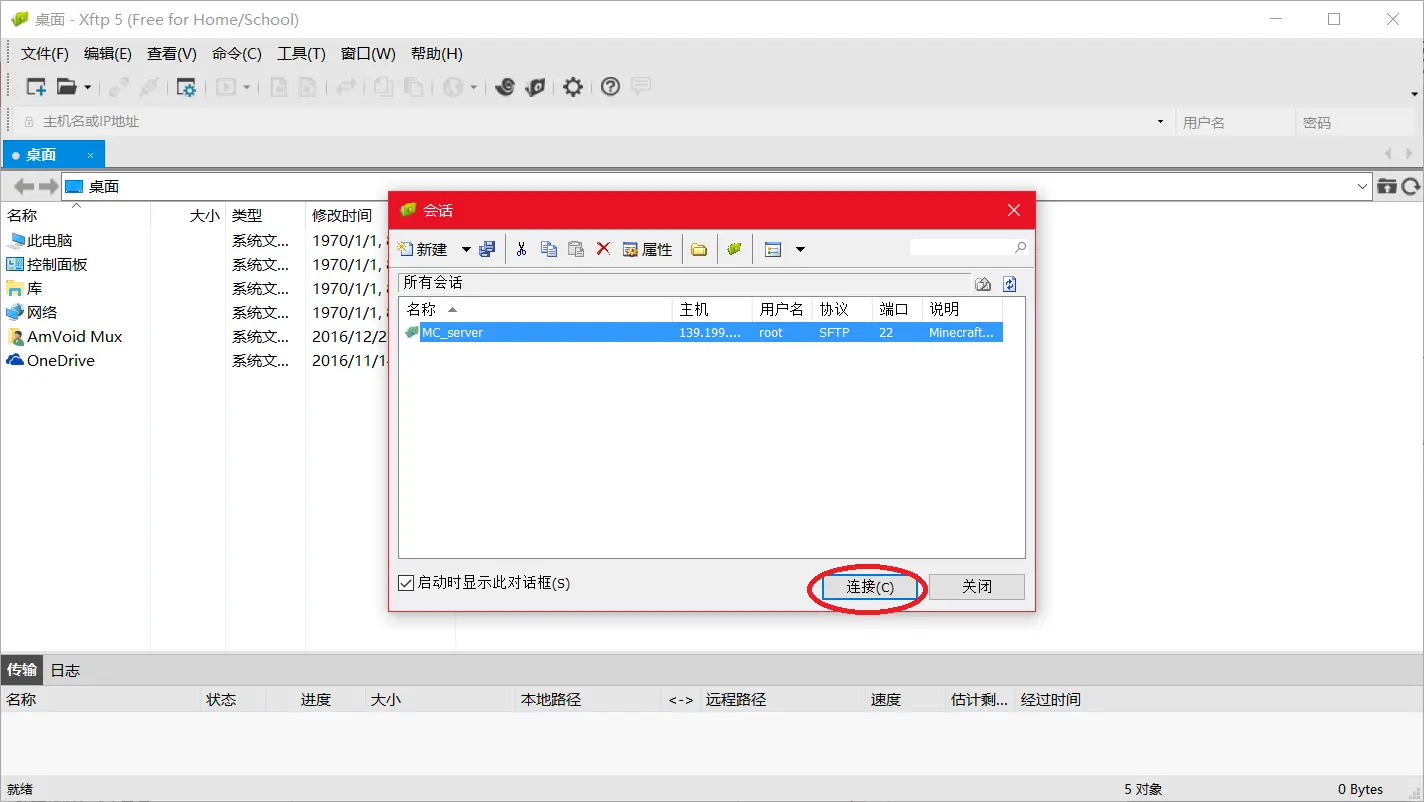The height and width of the screenshot is (802, 1424).
Task: Sort sessions by 主机 column header
Action: pos(712,309)
